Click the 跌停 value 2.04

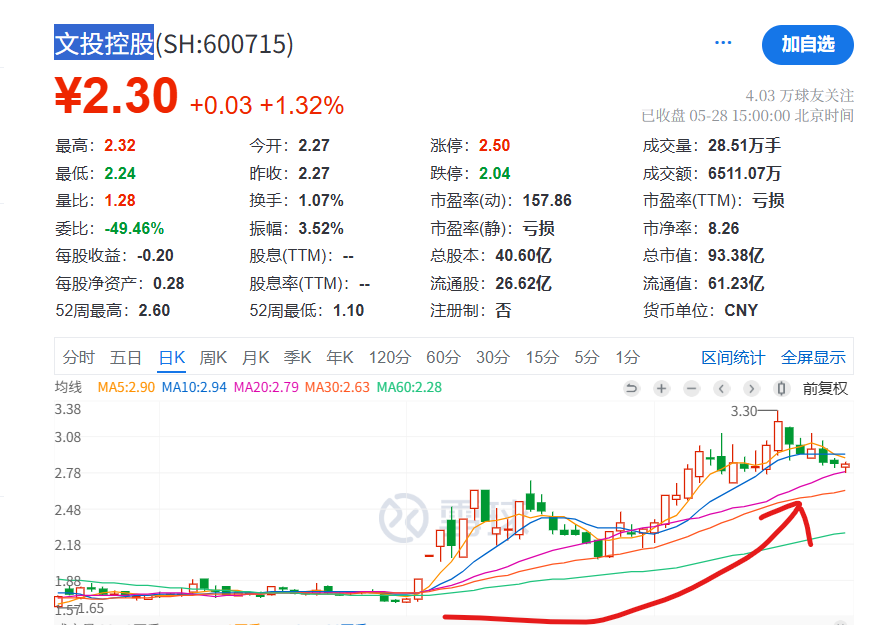[x=494, y=174]
